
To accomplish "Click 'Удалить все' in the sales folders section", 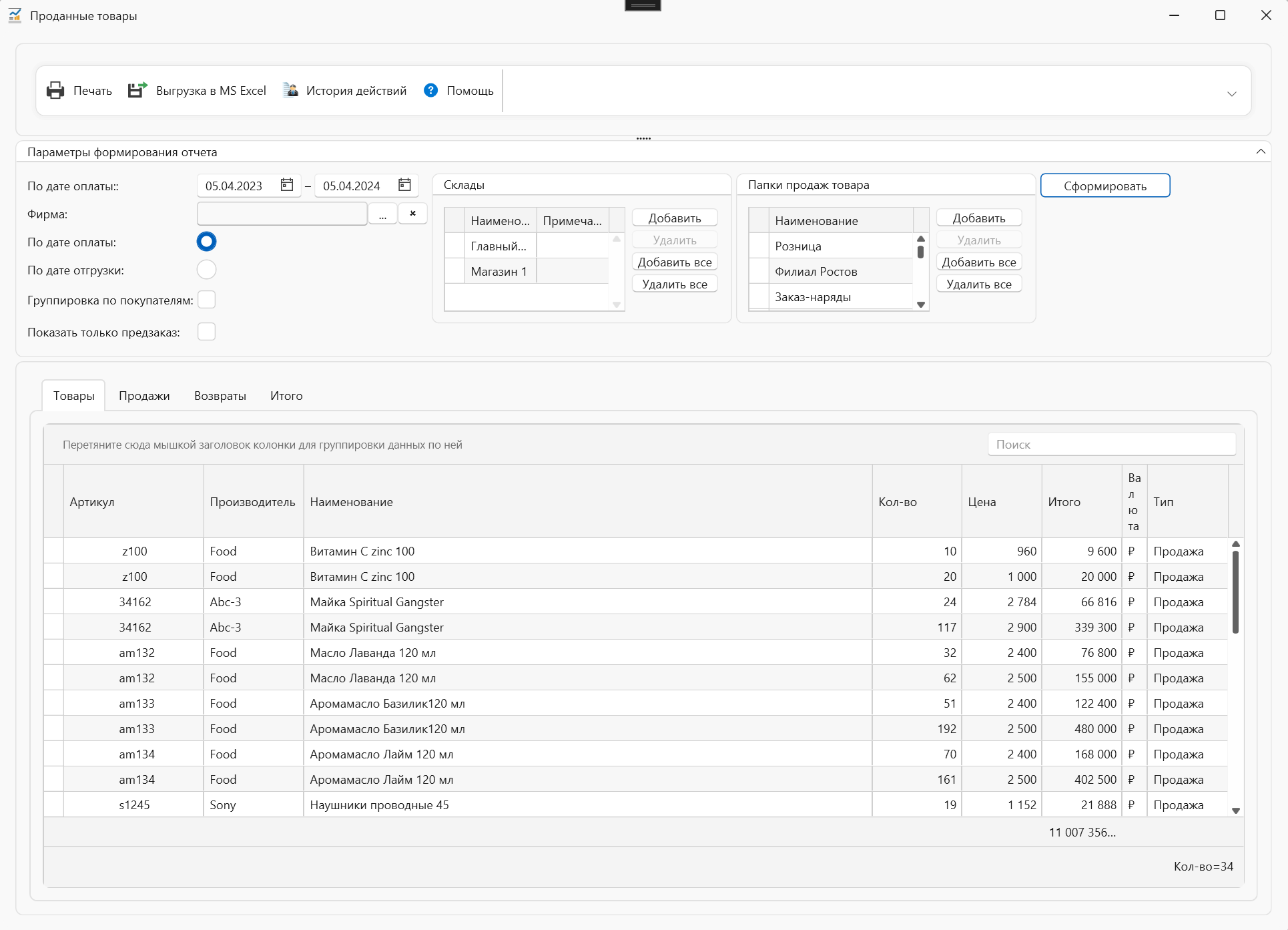I will click(979, 284).
